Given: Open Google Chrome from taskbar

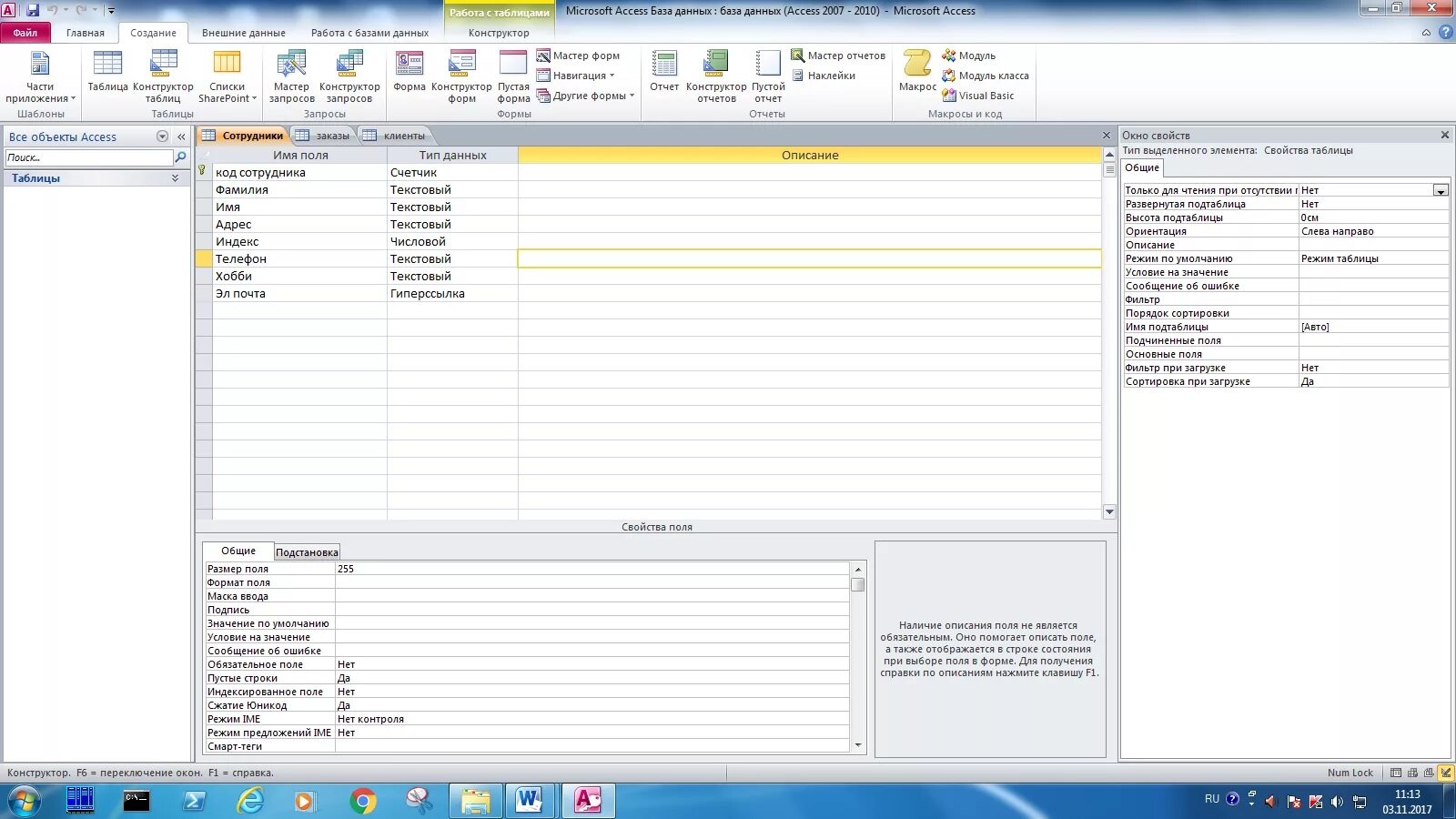Looking at the screenshot, I should tap(363, 801).
